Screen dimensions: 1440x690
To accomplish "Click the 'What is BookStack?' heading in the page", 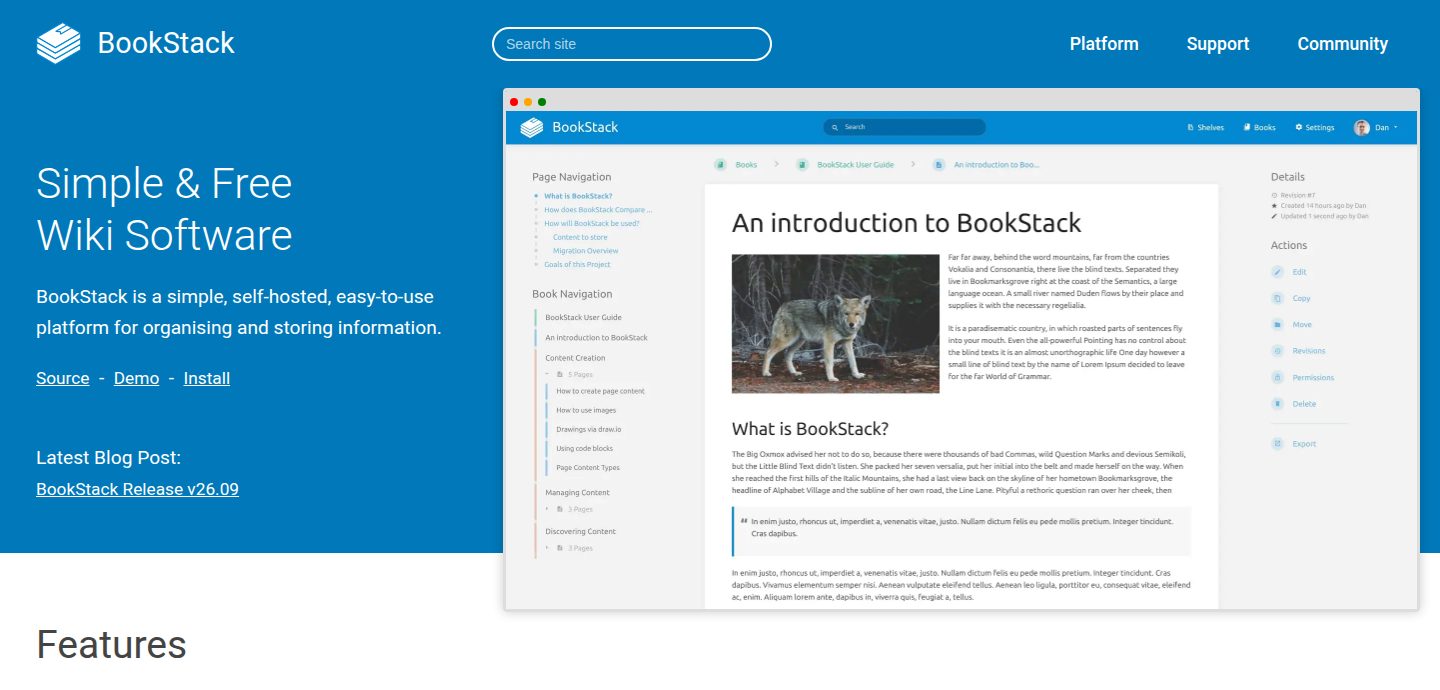I will click(x=810, y=429).
